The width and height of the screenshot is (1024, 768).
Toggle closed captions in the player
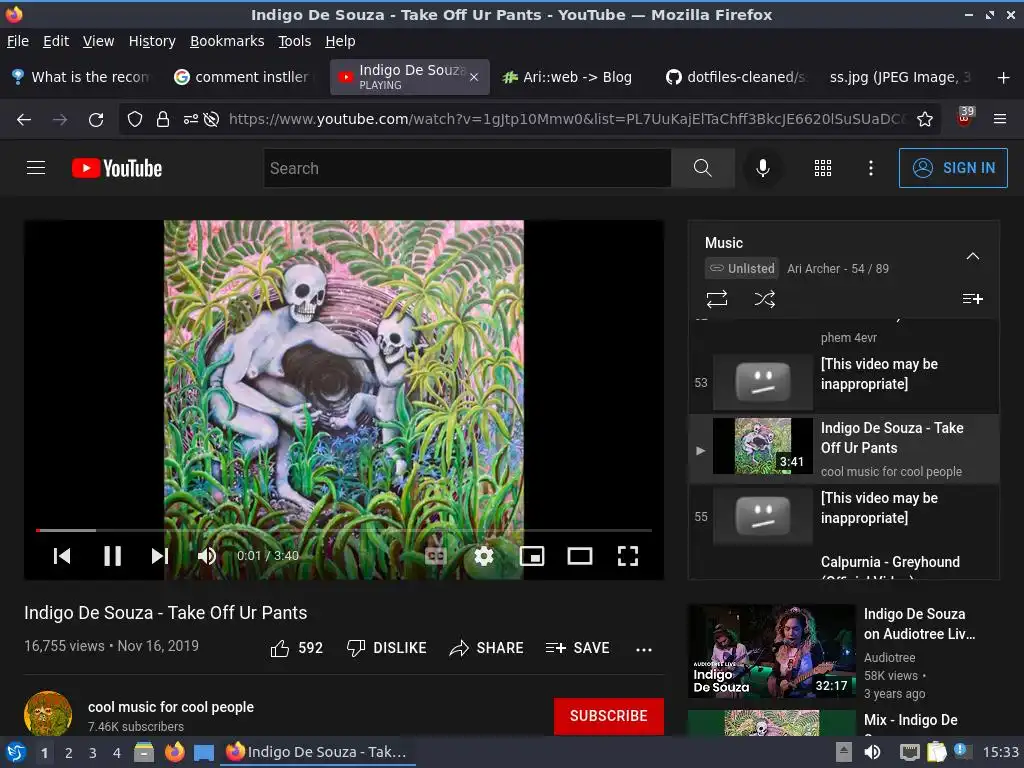pos(436,556)
